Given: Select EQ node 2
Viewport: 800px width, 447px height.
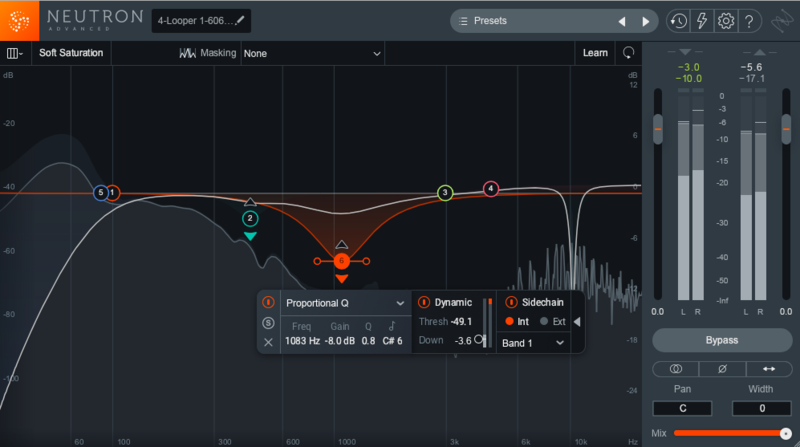Looking at the screenshot, I should coord(250,218).
